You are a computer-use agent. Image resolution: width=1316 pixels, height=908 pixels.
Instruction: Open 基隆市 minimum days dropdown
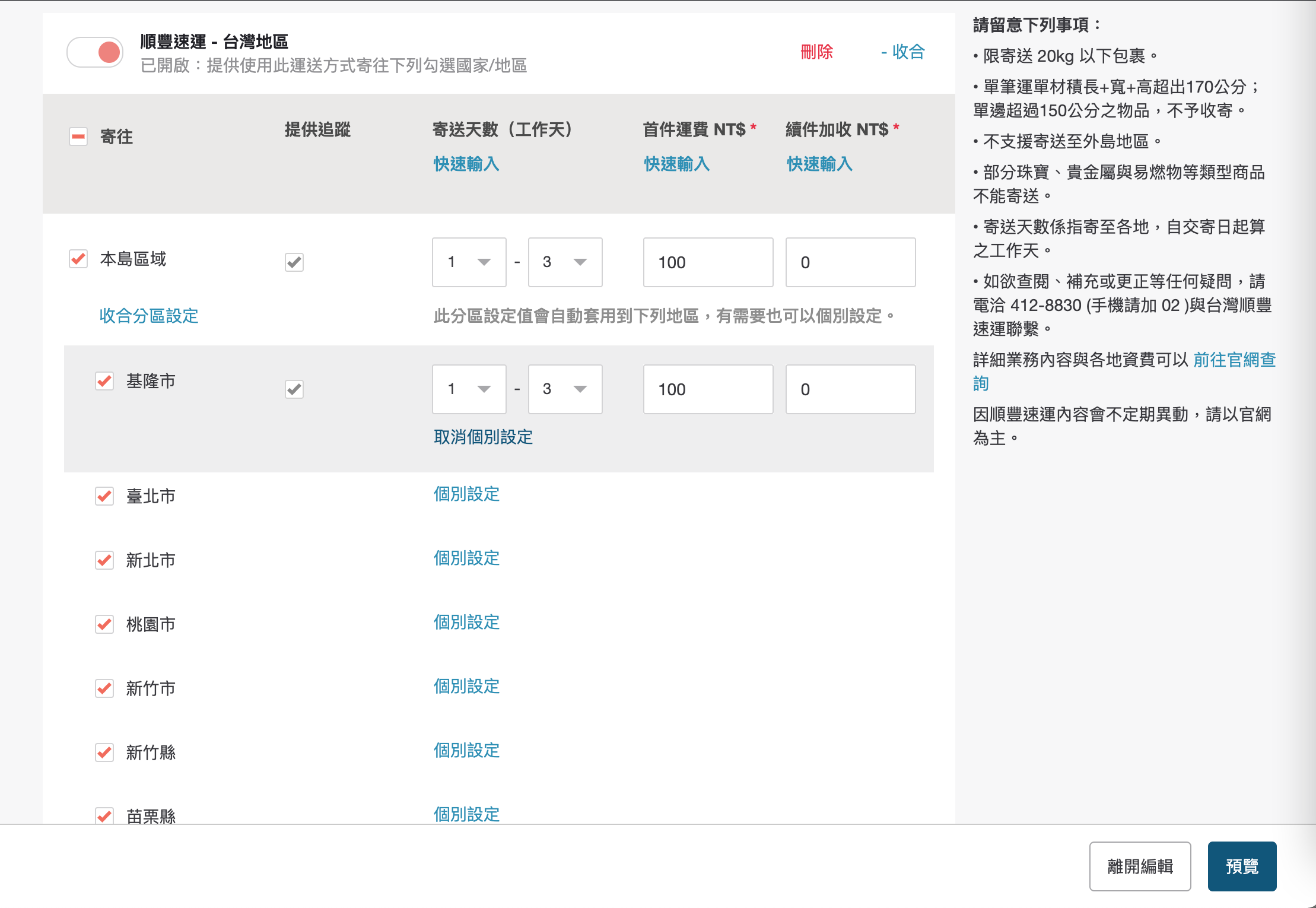[x=469, y=389]
